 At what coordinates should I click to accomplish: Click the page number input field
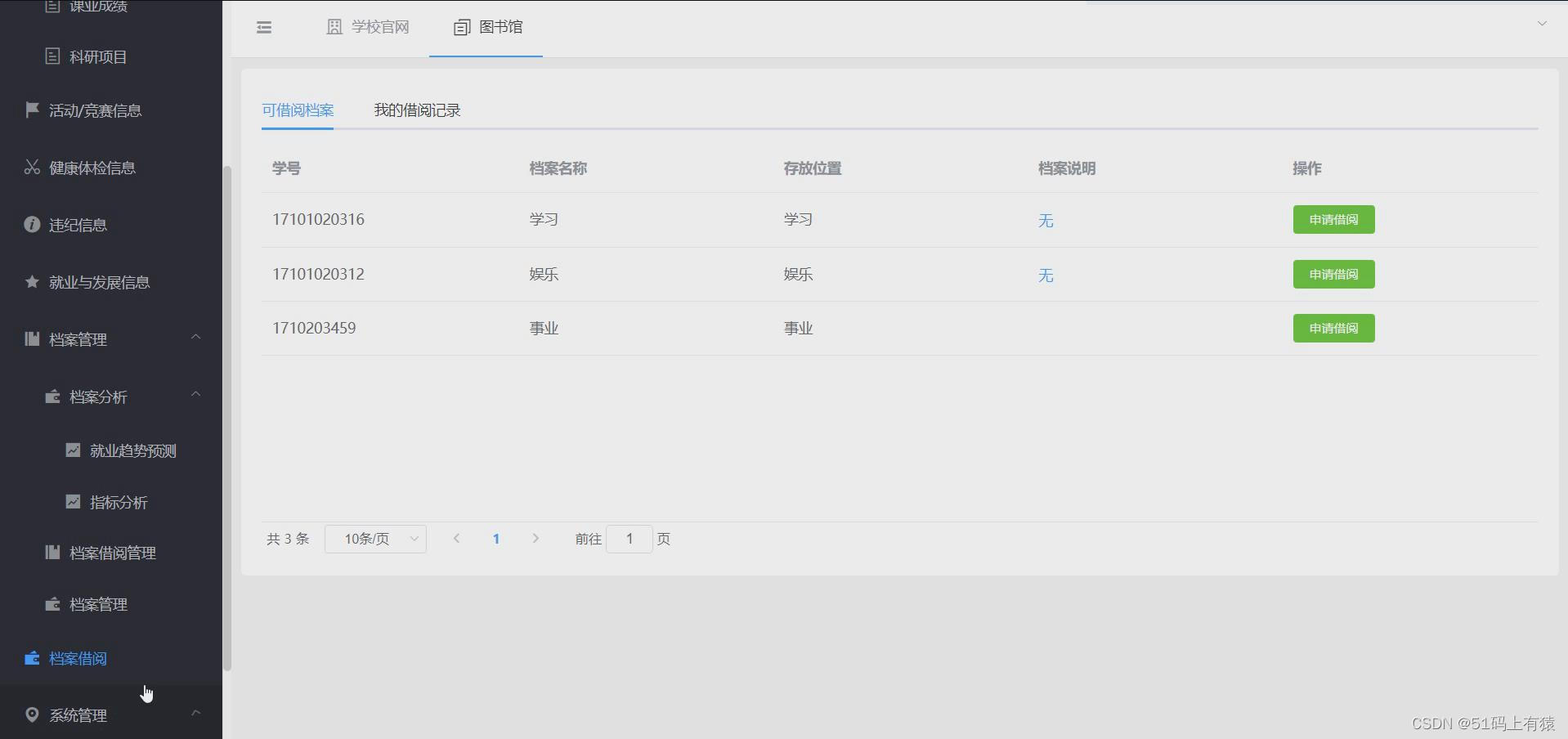[629, 539]
